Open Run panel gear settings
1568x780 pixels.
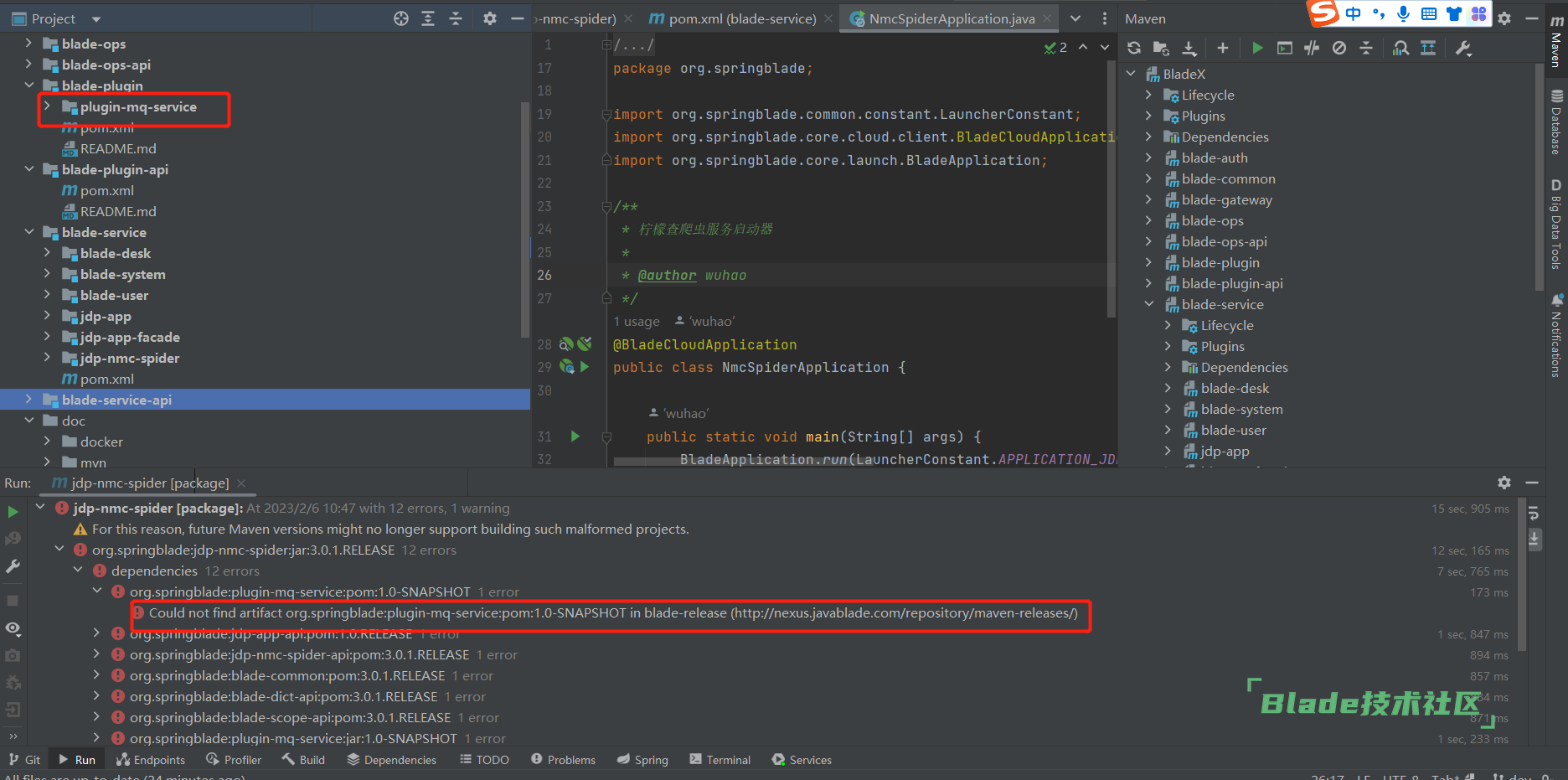pyautogui.click(x=1504, y=483)
